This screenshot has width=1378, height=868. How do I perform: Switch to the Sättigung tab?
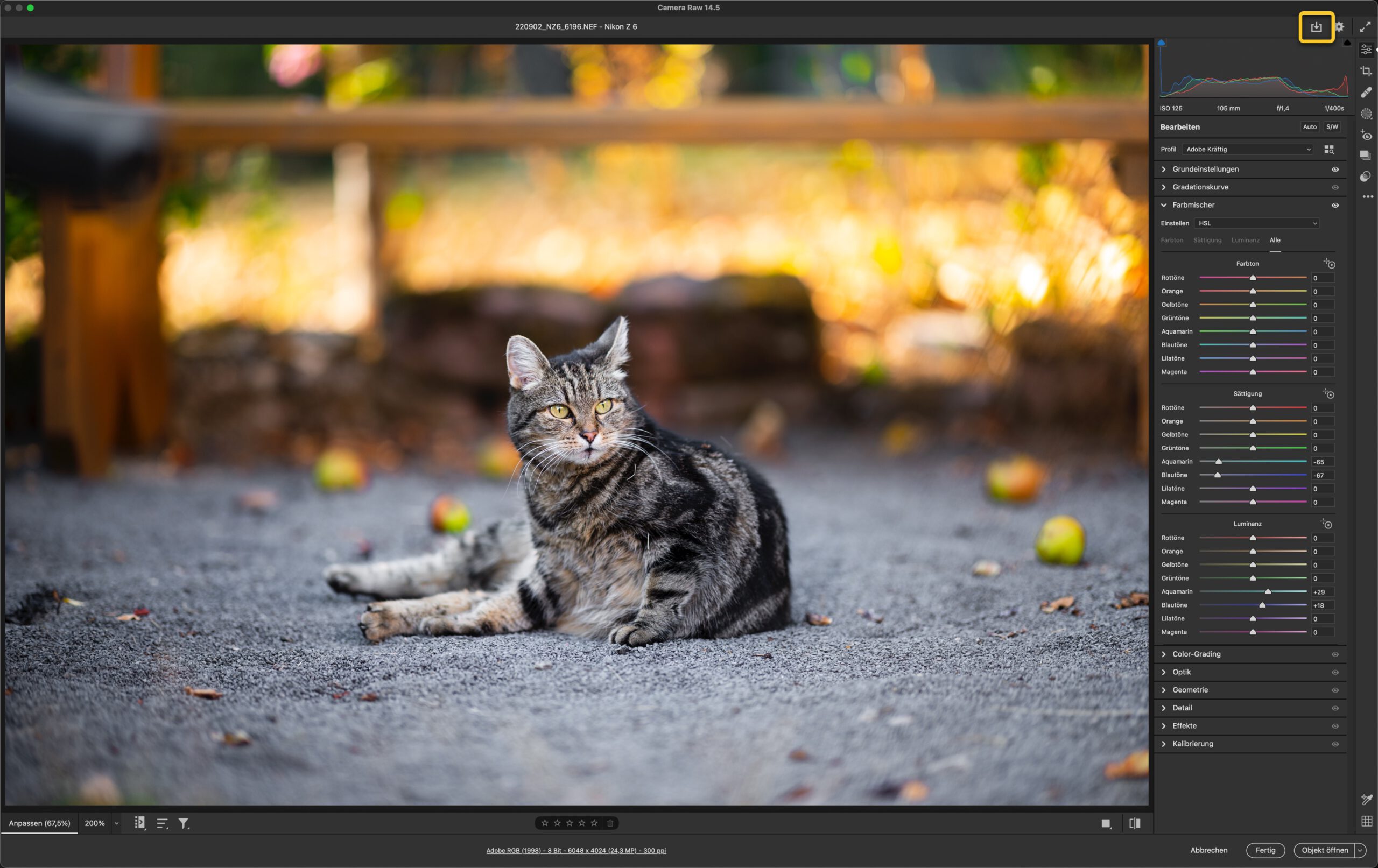pyautogui.click(x=1207, y=241)
